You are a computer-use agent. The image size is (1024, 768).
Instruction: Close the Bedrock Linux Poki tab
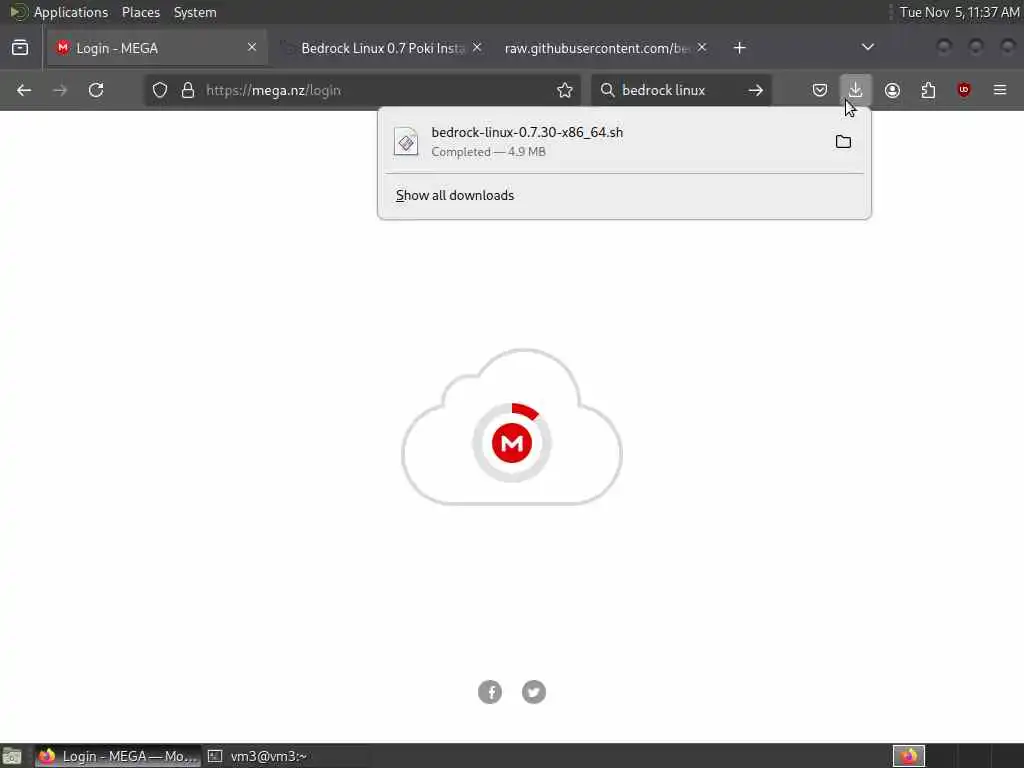tap(477, 47)
